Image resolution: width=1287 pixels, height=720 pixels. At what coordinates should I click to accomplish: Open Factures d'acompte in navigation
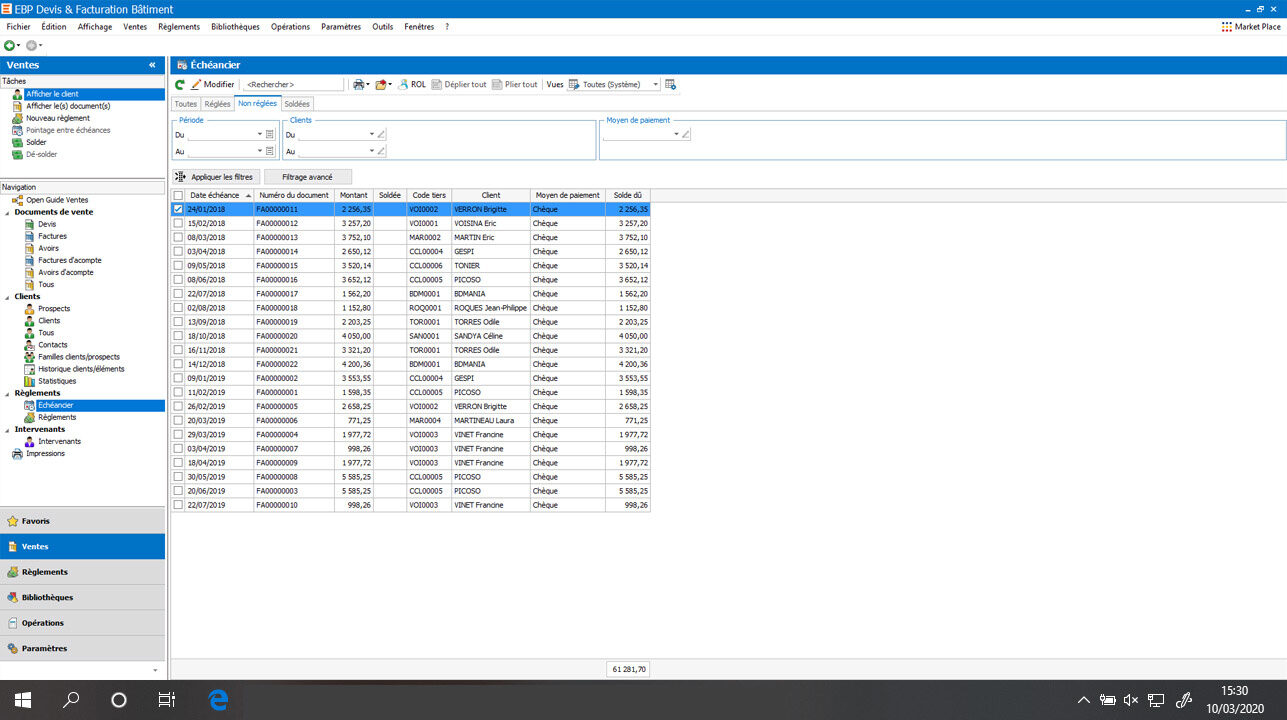click(x=70, y=260)
